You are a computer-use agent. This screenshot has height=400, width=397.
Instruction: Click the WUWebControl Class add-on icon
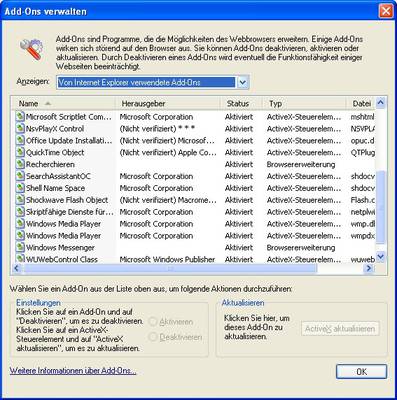pyautogui.click(x=20, y=259)
